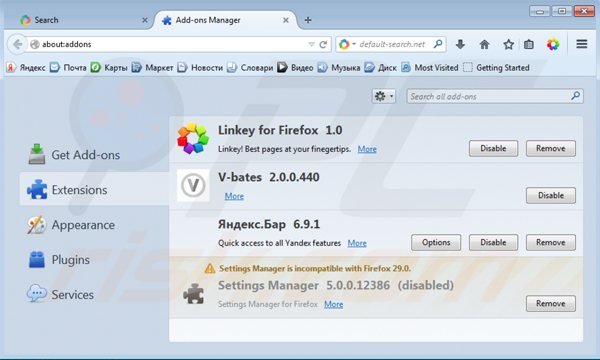This screenshot has height=360, width=600.
Task: Remove the Яндекс.Бар extension
Action: point(551,243)
